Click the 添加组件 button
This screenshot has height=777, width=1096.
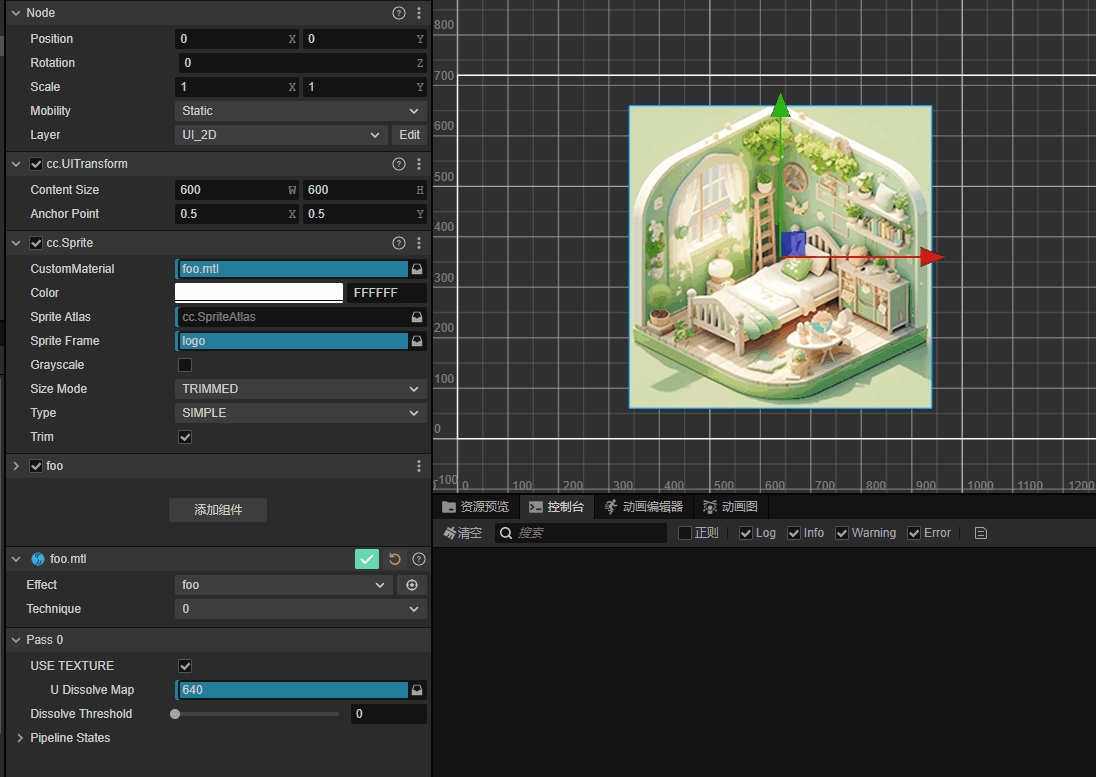pyautogui.click(x=217, y=509)
